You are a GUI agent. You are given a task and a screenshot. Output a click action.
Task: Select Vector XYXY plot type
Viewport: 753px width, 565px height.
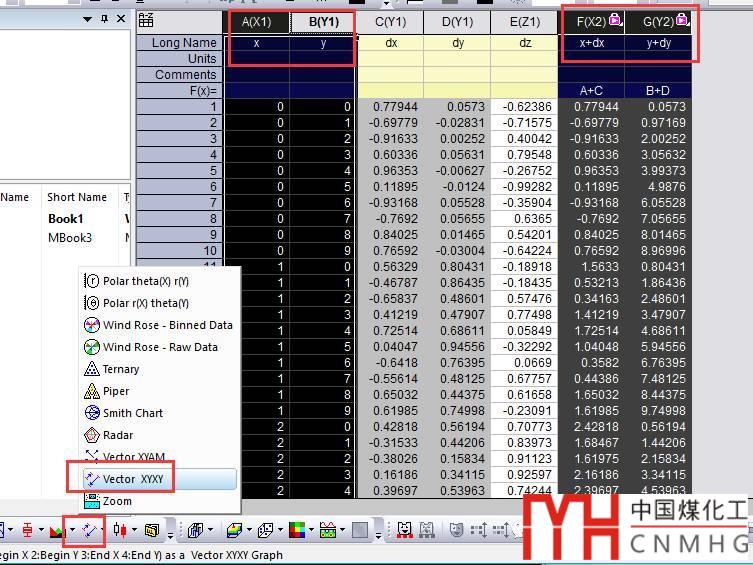click(132, 479)
